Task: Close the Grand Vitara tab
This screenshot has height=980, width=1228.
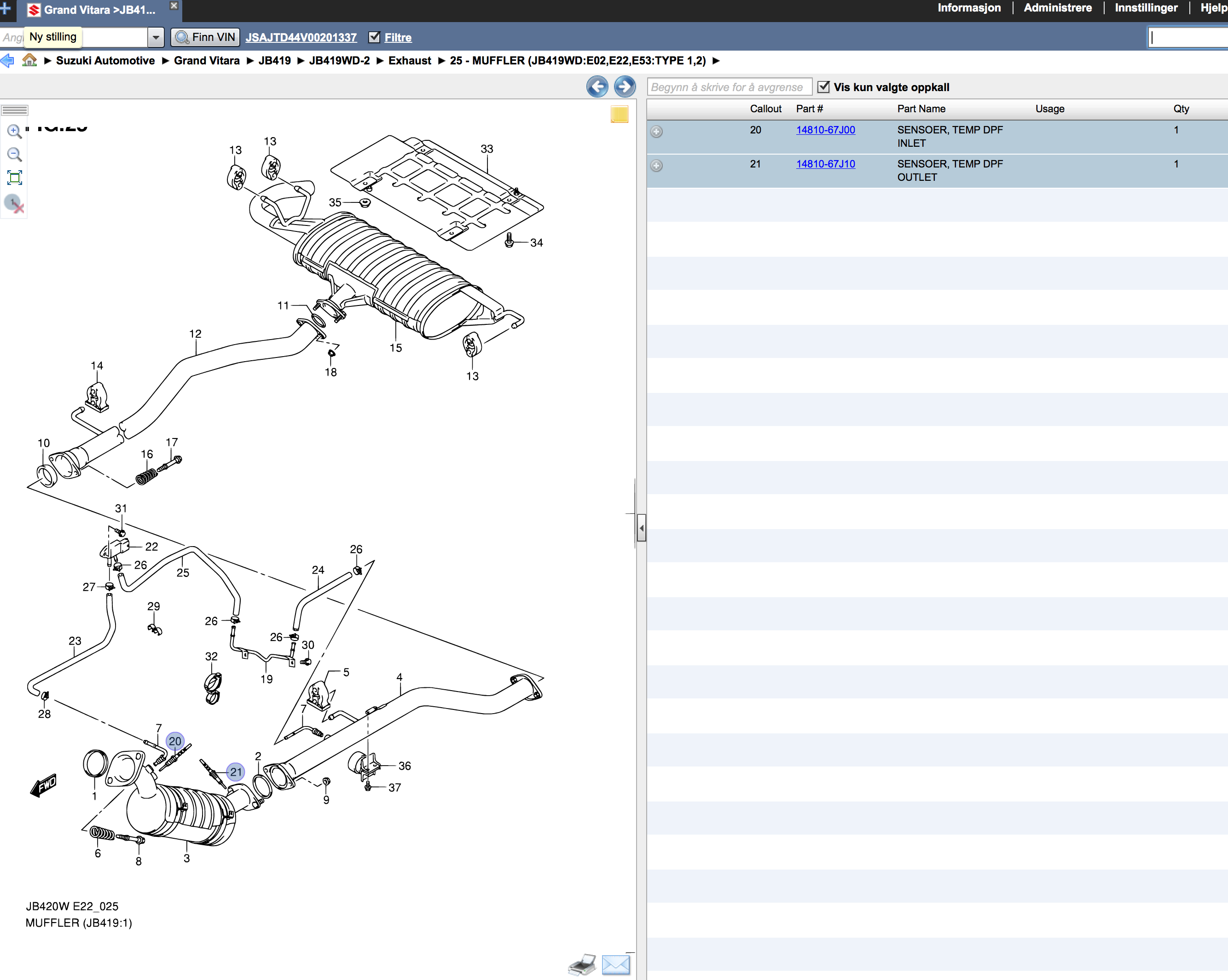Action: pyautogui.click(x=174, y=6)
